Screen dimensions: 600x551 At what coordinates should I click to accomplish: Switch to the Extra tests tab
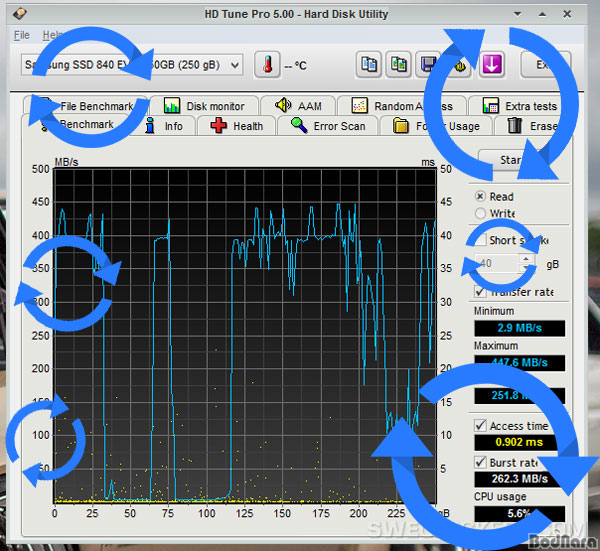click(520, 106)
